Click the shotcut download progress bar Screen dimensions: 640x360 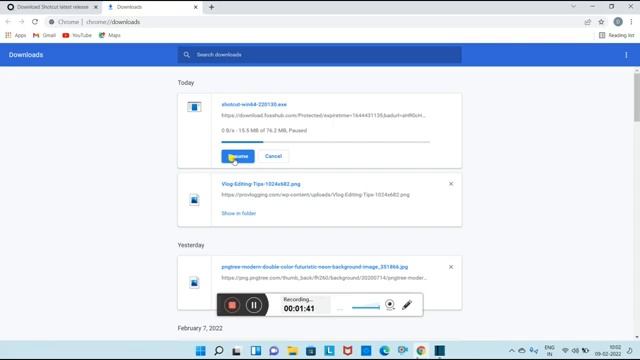pos(325,142)
